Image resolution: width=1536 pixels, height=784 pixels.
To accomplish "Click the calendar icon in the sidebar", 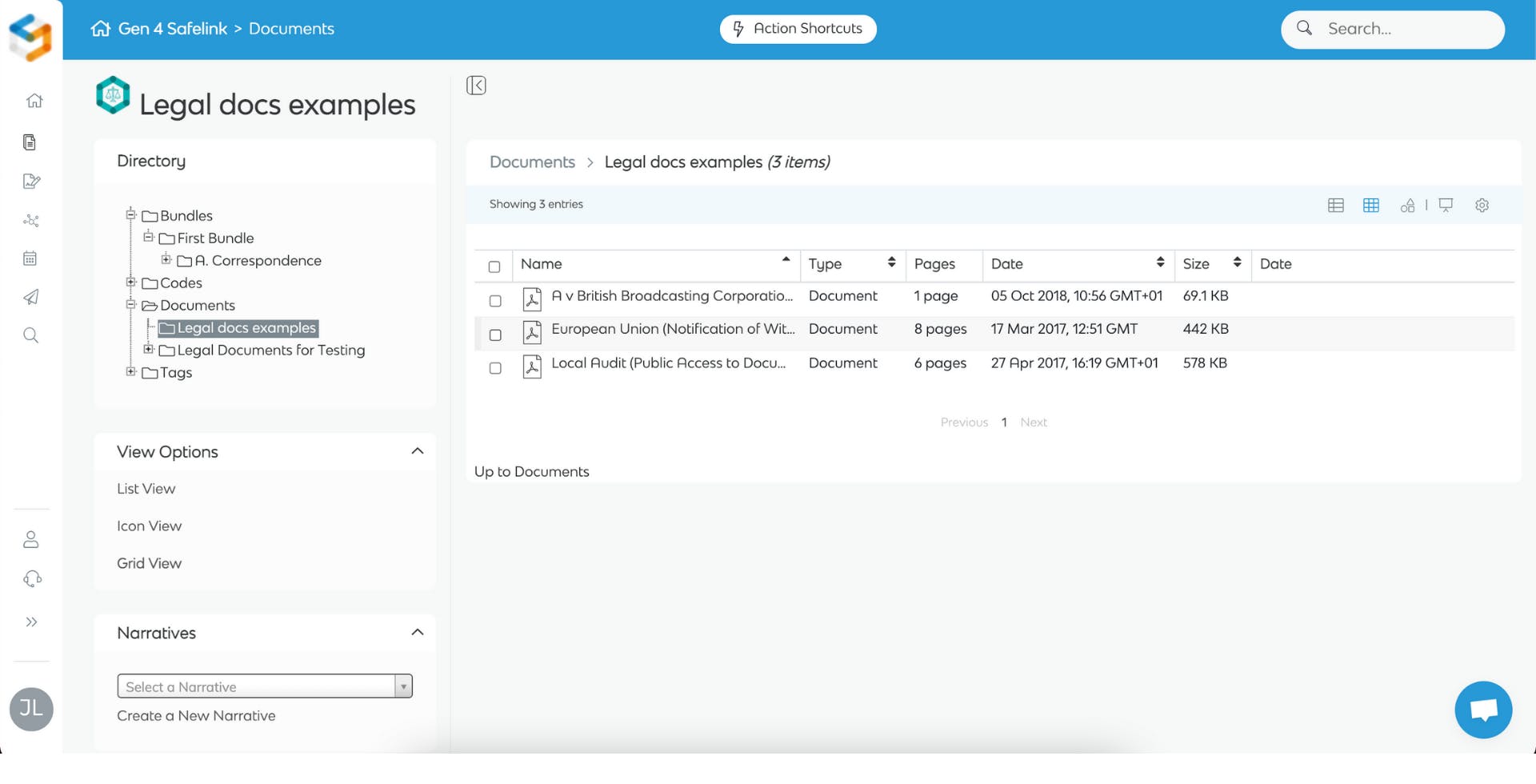I will (x=30, y=258).
